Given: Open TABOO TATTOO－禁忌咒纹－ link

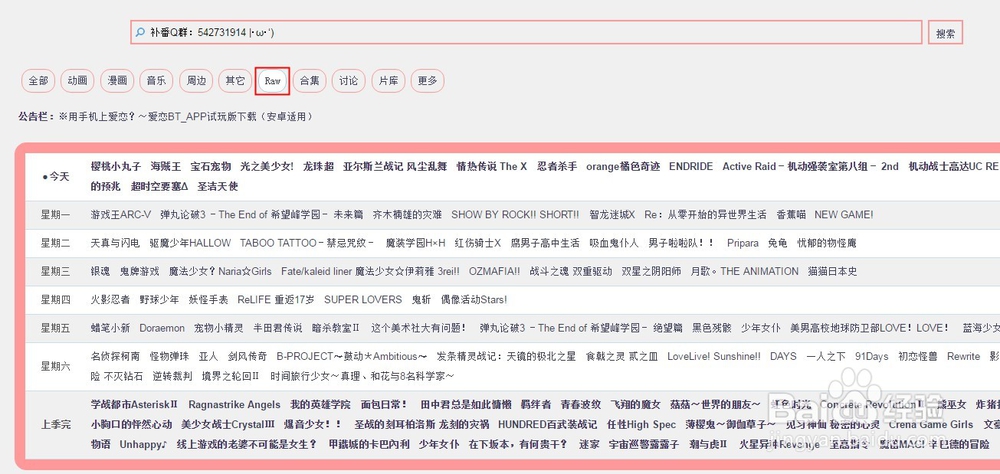Looking at the screenshot, I should (309, 243).
